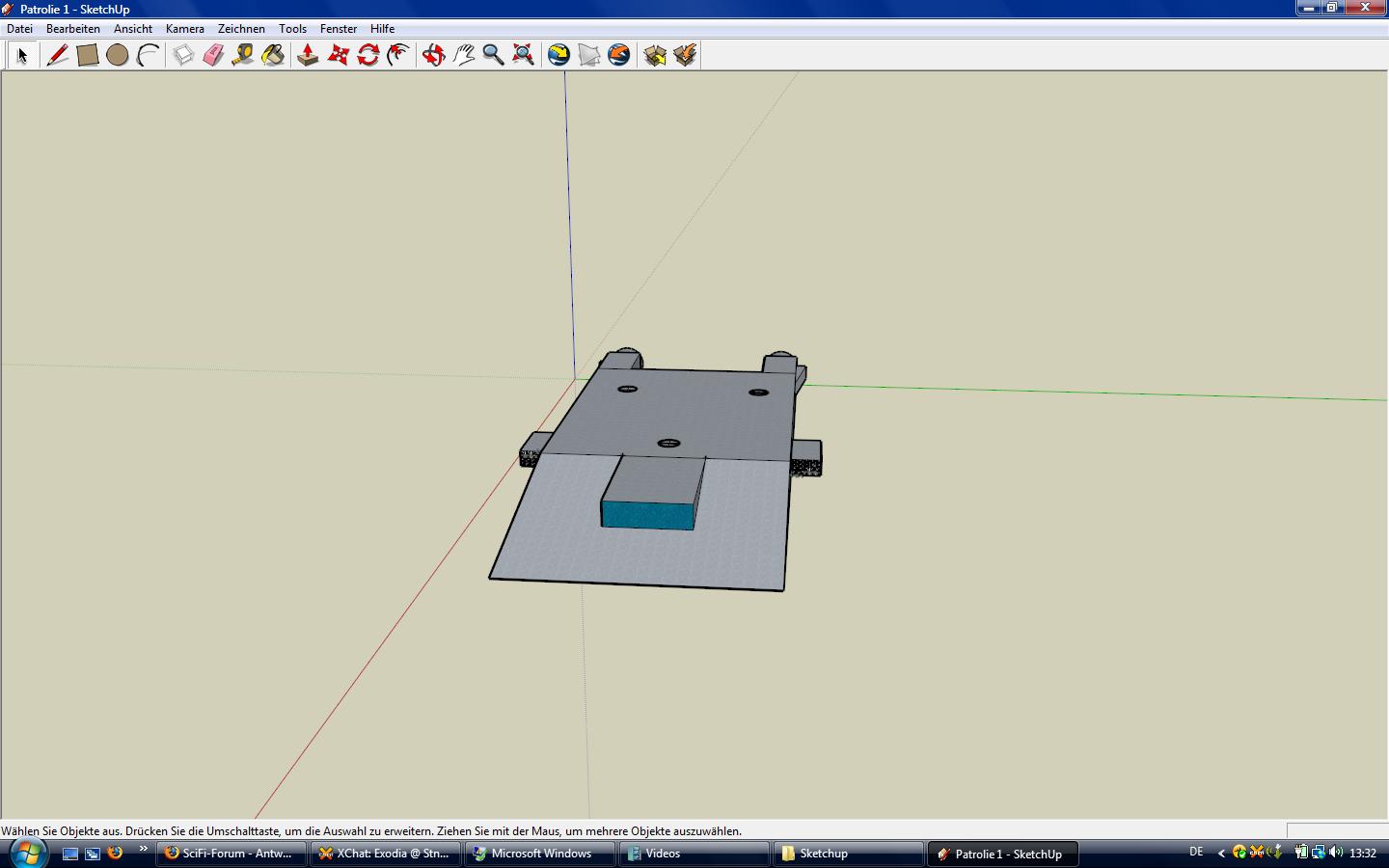Image resolution: width=1389 pixels, height=868 pixels.
Task: Select the Pan hand tool
Action: tap(464, 55)
